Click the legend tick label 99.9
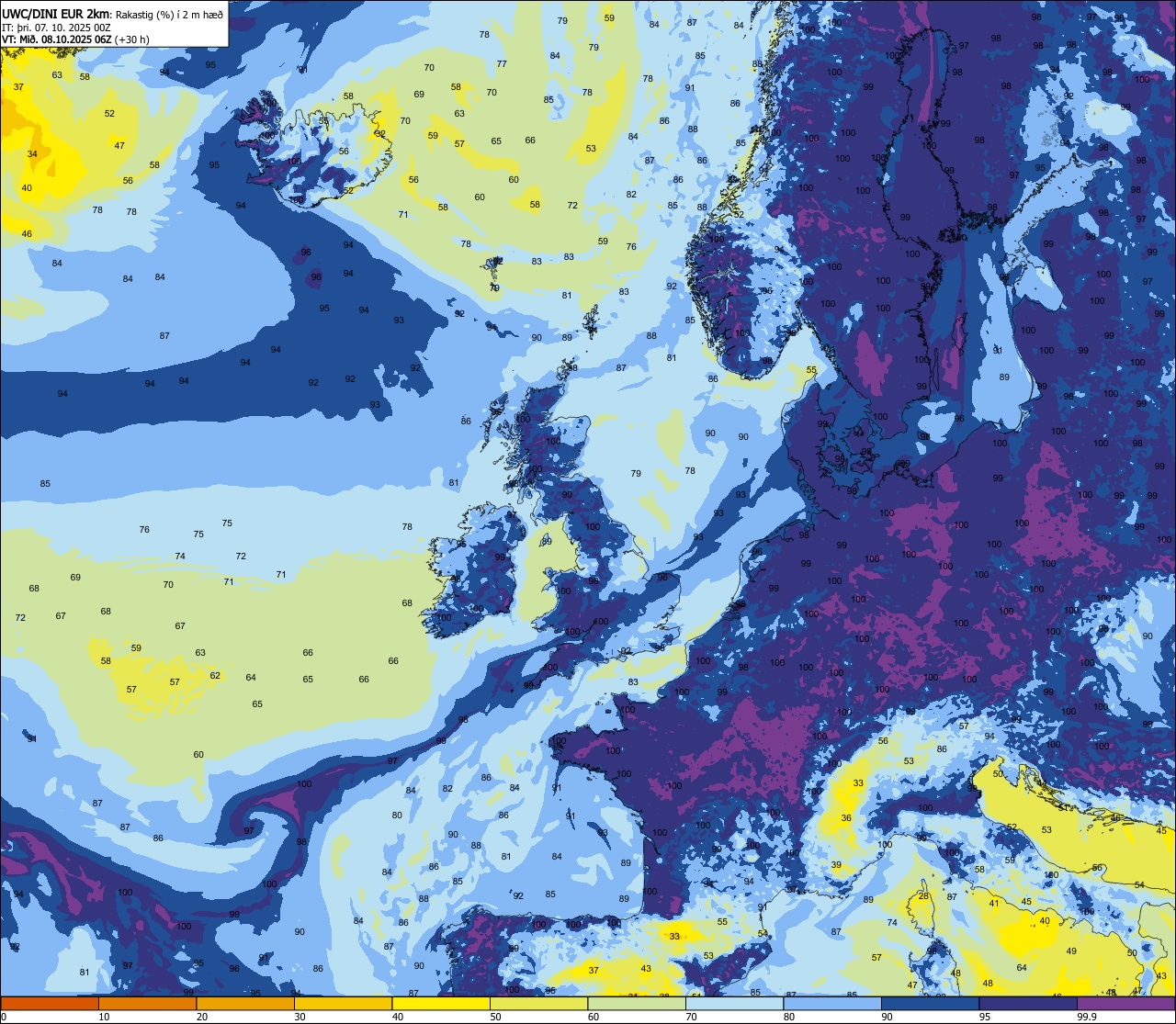 pos(1087,1017)
